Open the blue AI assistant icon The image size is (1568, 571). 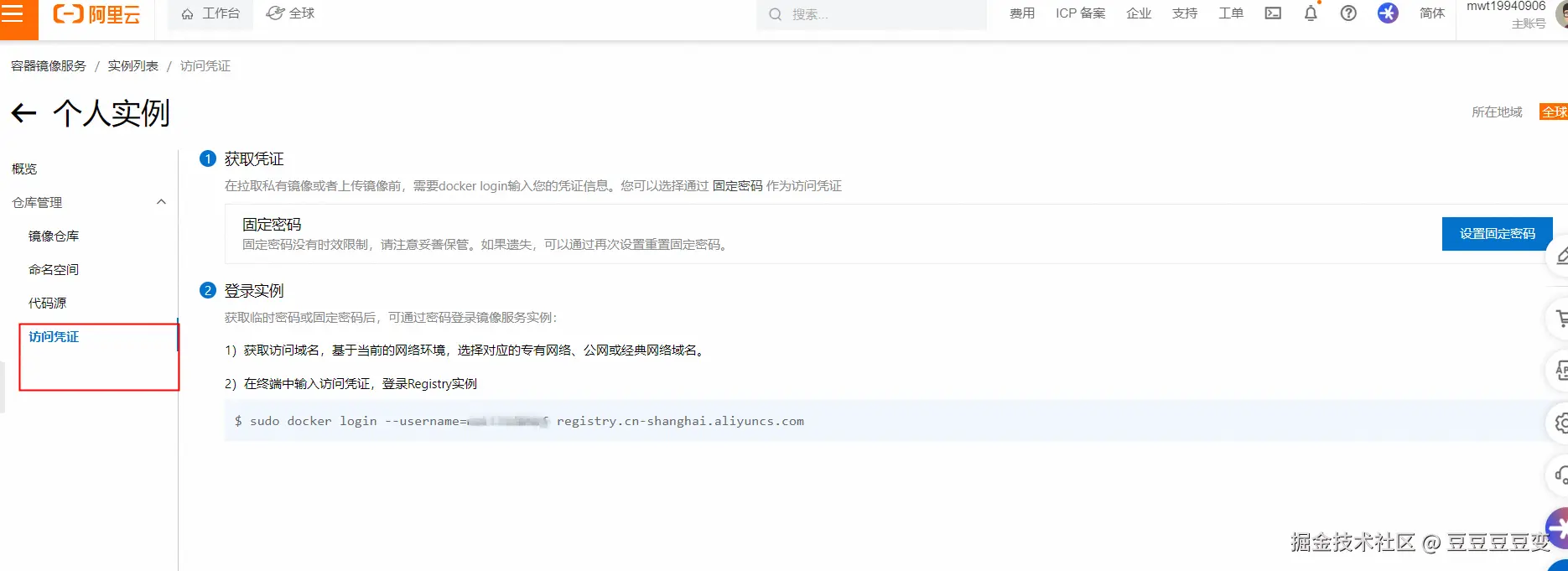(1388, 13)
